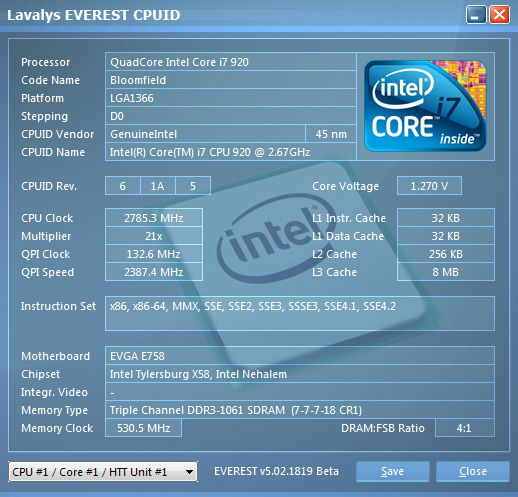Click the Core Voltage 1.270 V value
Image resolution: width=518 pixels, height=497 pixels.
429,186
